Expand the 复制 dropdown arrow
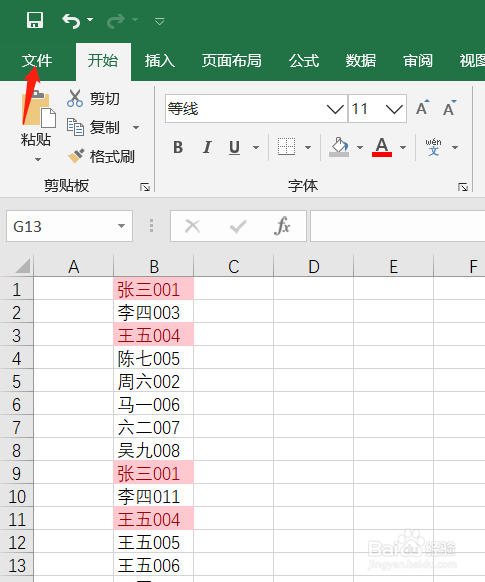Viewport: 485px width, 582px height. [136, 128]
